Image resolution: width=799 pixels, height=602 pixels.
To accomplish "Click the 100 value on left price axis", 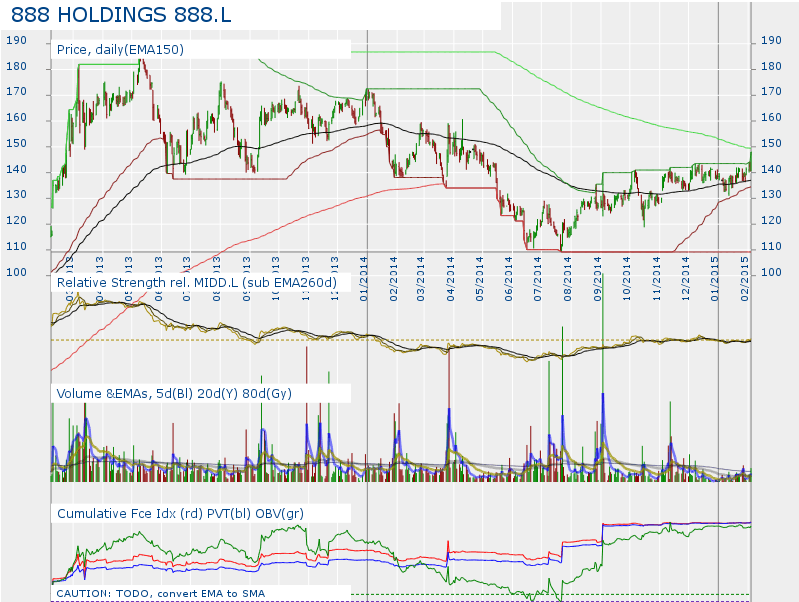I will click(16, 272).
